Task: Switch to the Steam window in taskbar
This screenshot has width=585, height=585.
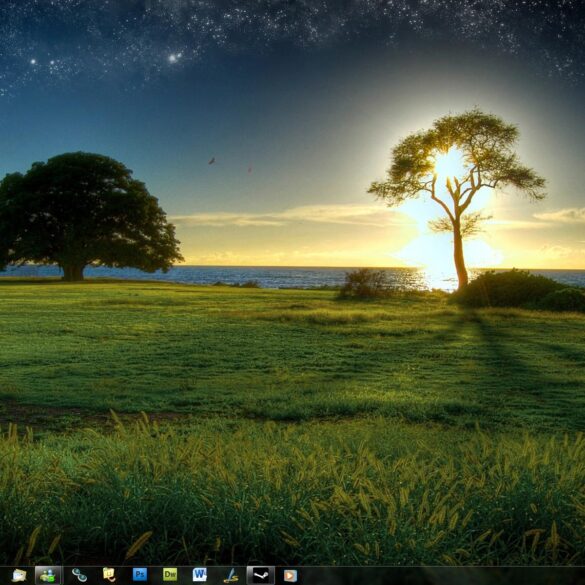Action: [261, 575]
